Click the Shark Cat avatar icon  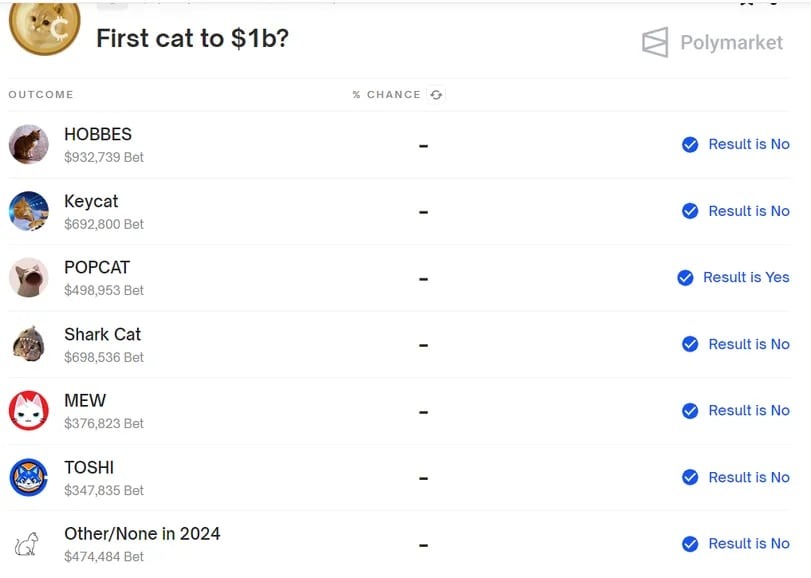tap(29, 344)
